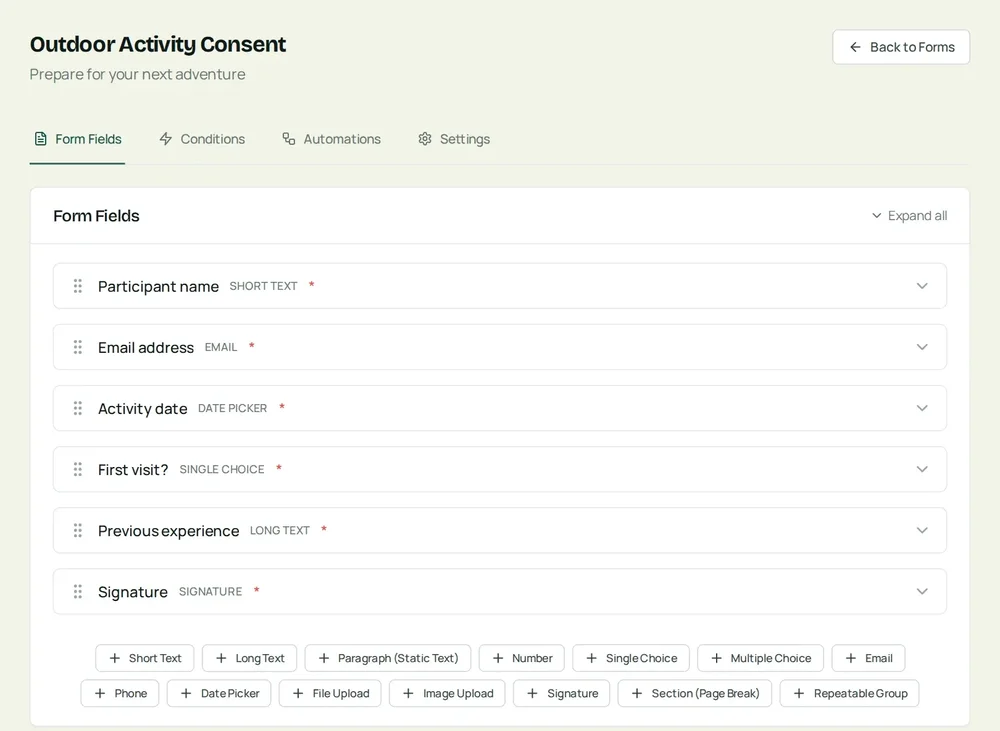This screenshot has width=1000, height=731.
Task: Click the plus icon on Repeatable Group
Action: 798,693
